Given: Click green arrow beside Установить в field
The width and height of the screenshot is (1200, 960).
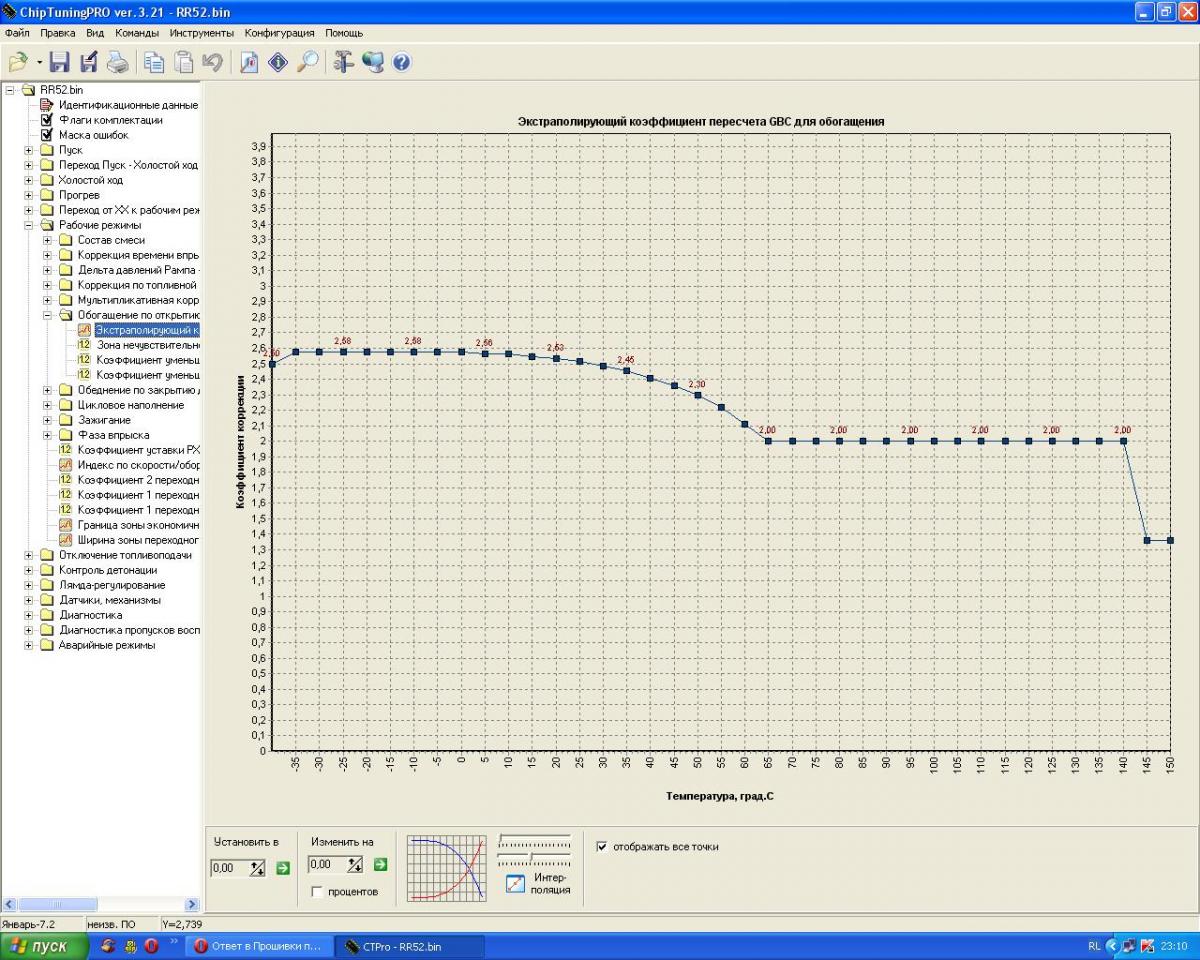Looking at the screenshot, I should [x=282, y=867].
